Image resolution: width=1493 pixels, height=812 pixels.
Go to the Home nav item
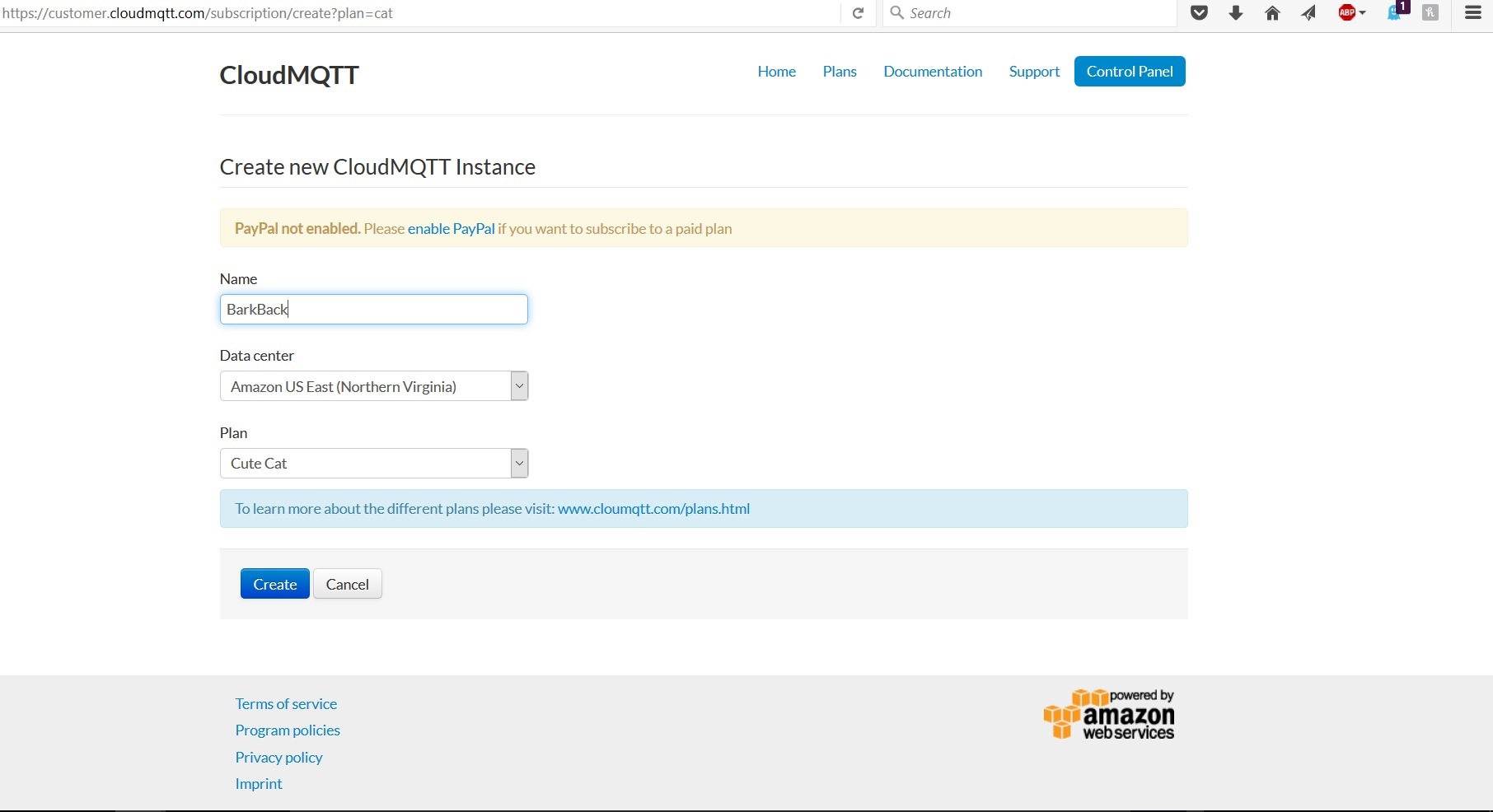tap(777, 72)
